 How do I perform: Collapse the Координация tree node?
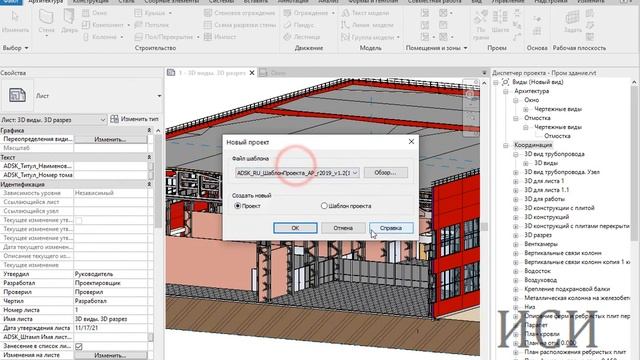click(x=506, y=145)
